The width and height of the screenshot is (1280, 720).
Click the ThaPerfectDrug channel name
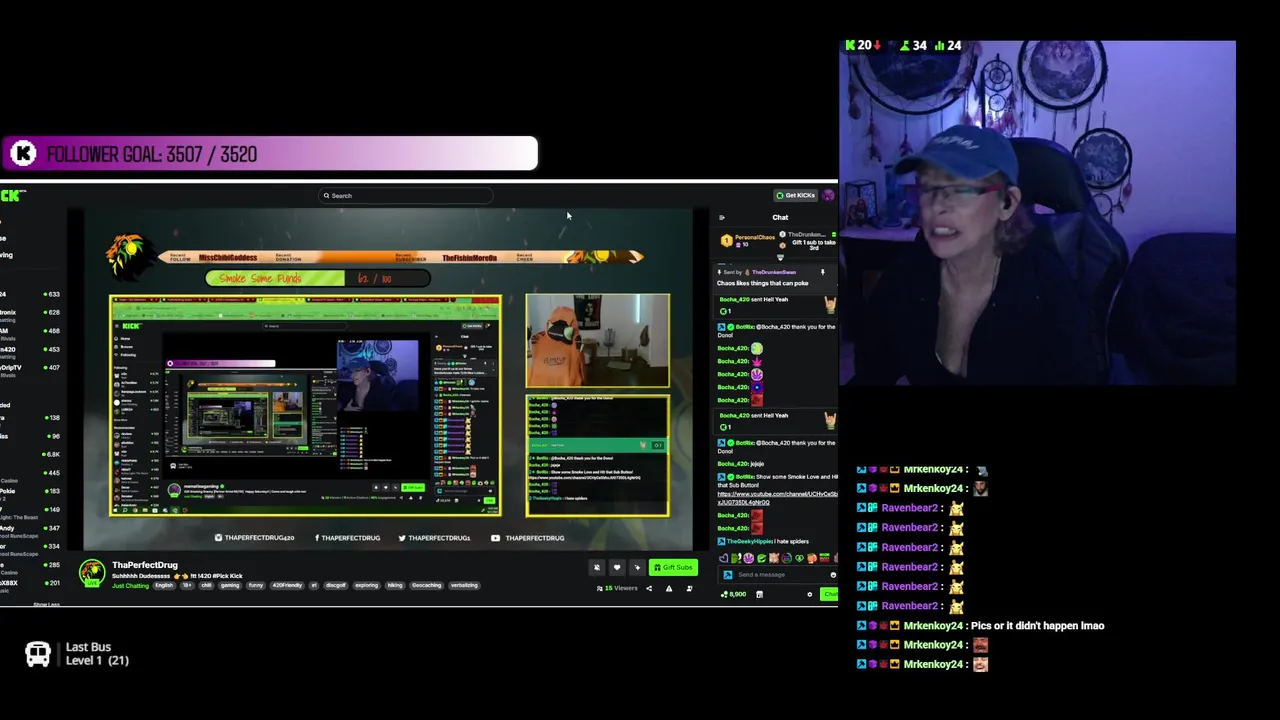point(145,565)
